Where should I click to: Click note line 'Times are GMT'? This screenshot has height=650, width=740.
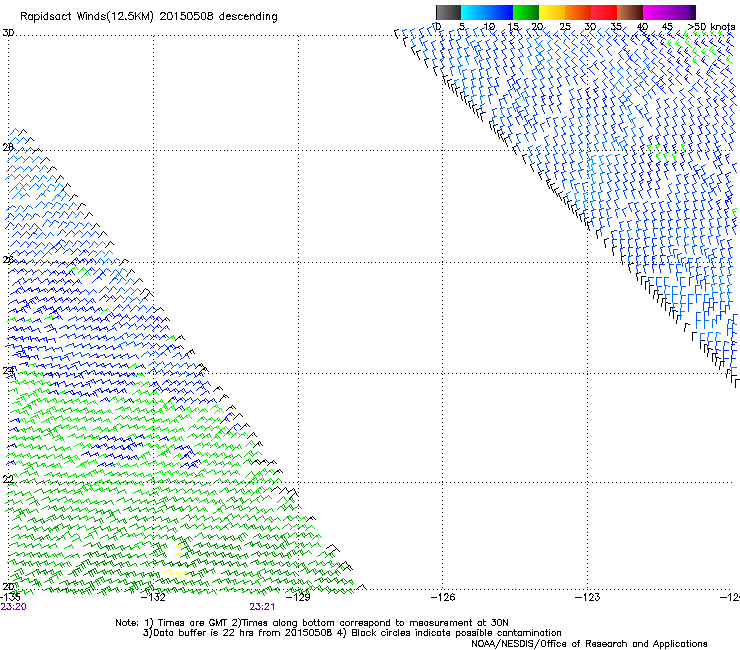click(x=193, y=623)
